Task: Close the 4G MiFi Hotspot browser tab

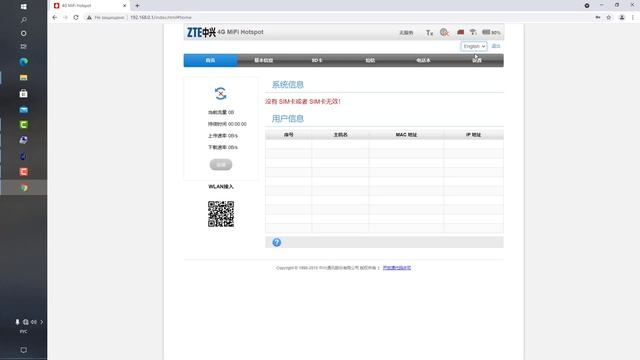Action: coord(124,6)
